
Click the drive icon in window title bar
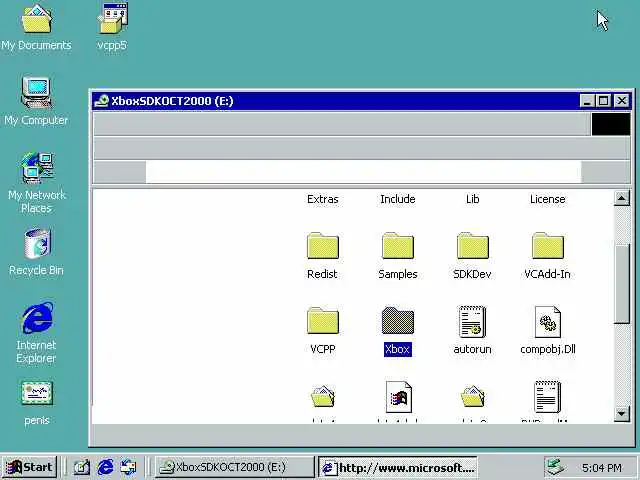tap(101, 100)
